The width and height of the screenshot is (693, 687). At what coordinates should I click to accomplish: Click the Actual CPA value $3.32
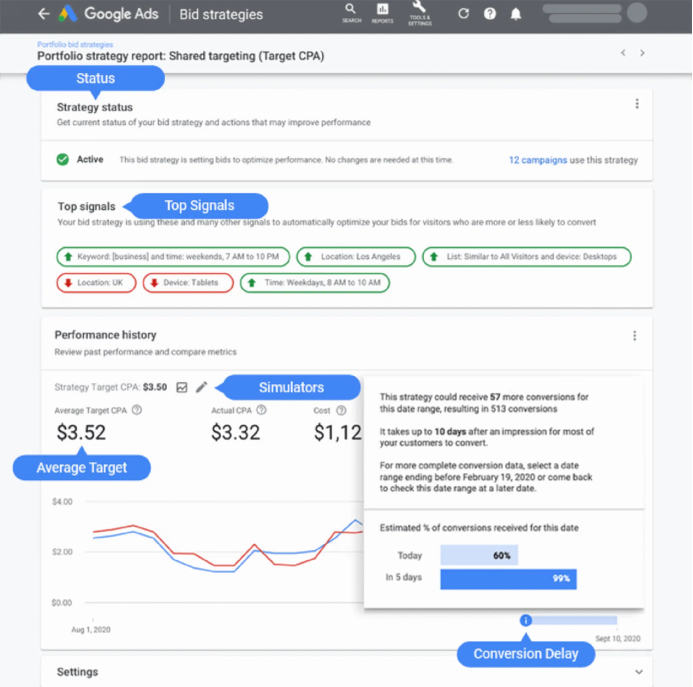236,432
